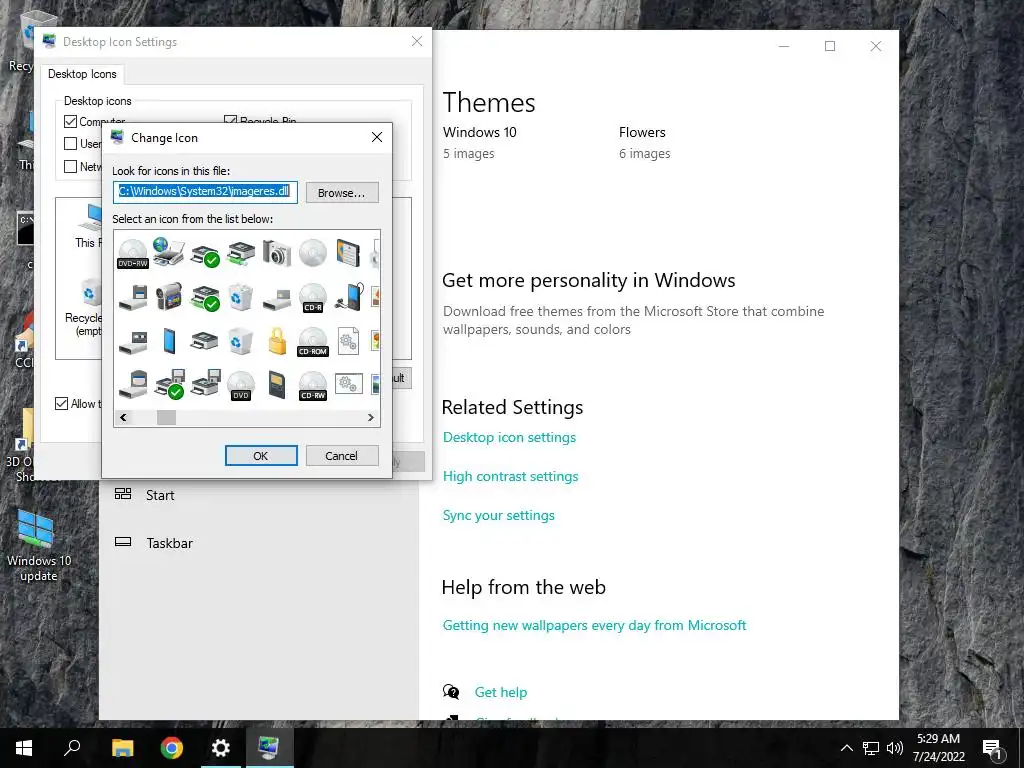Open Taskbar in Settings sidebar
Image resolution: width=1024 pixels, height=768 pixels.
point(169,543)
